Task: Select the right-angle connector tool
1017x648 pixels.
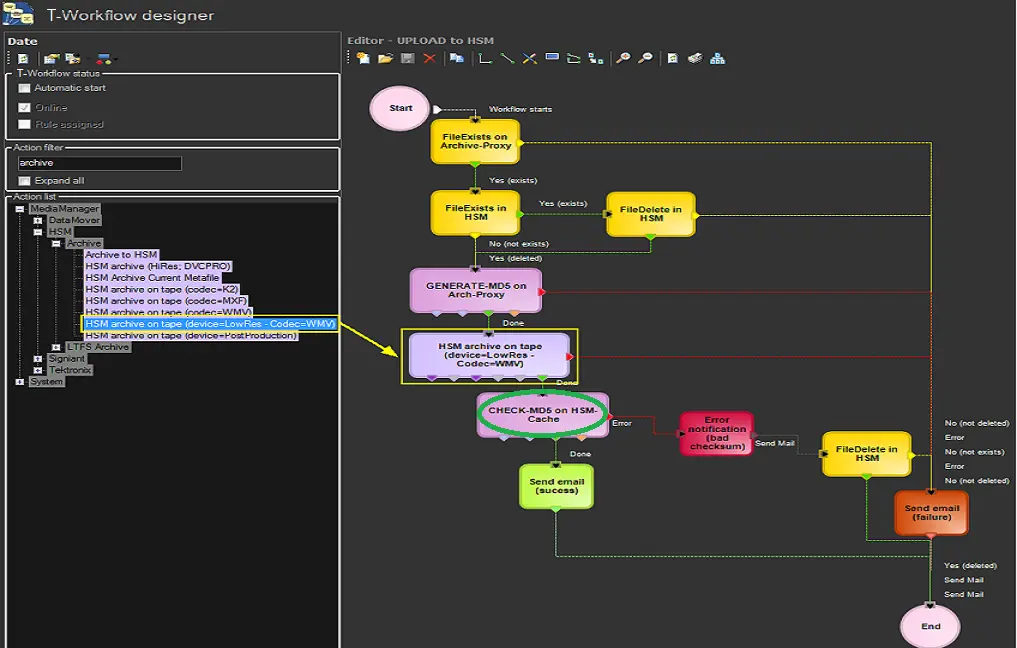Action: click(485, 58)
